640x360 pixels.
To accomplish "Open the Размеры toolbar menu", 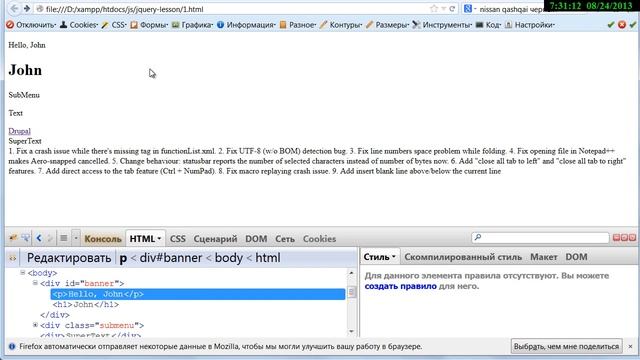I will (387, 25).
